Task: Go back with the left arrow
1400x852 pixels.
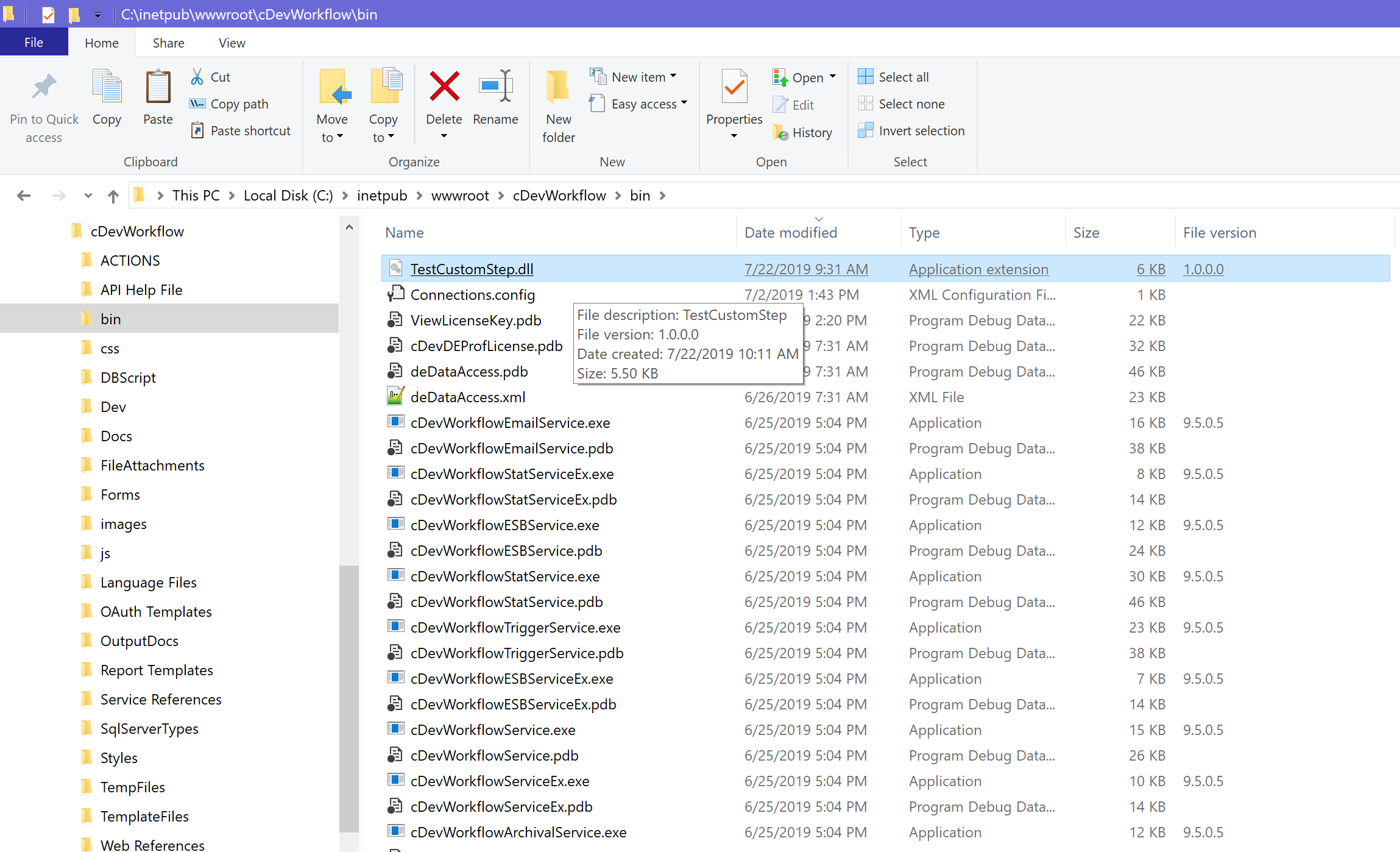Action: click(24, 196)
